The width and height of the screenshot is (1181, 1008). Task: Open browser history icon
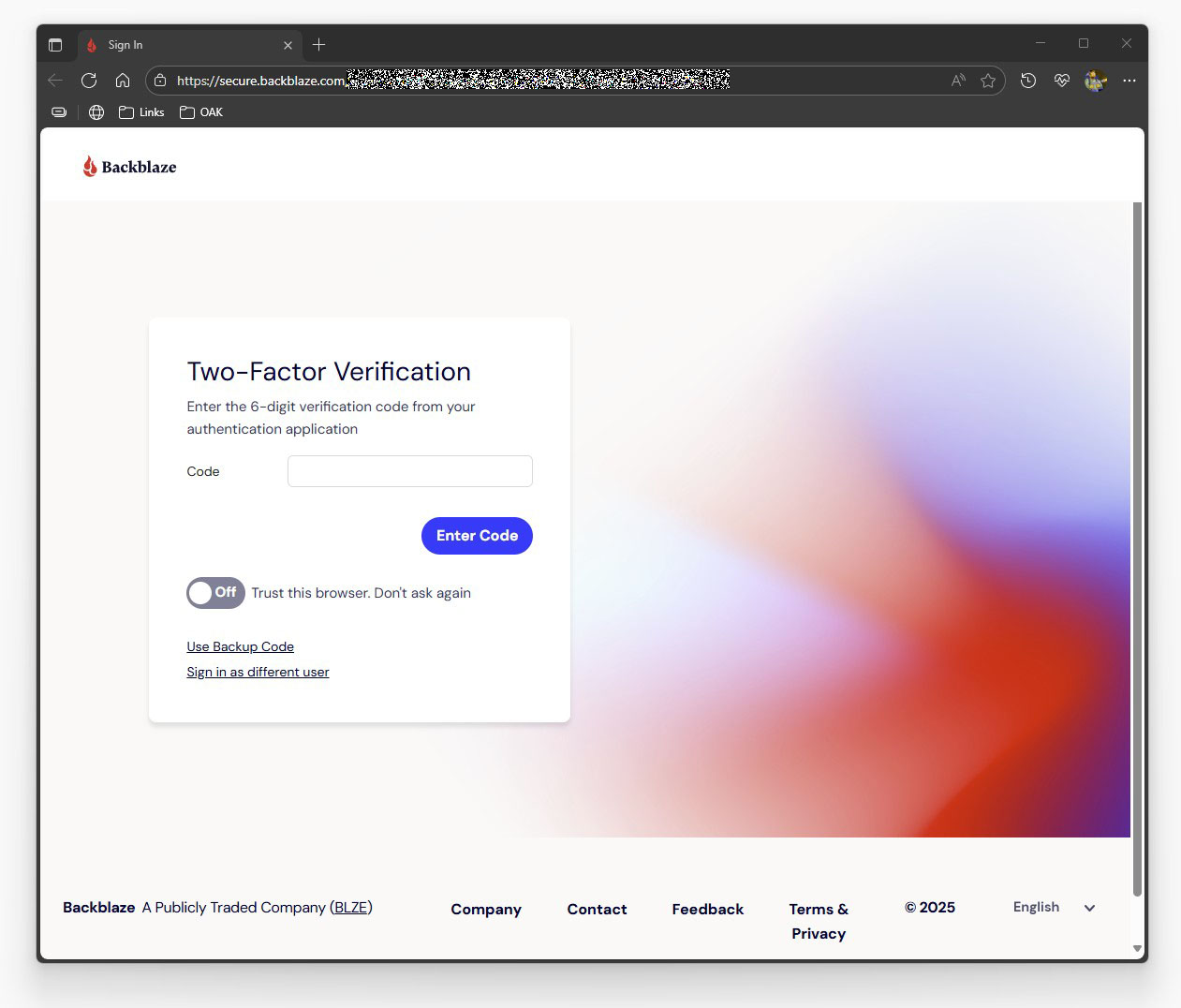(1027, 81)
